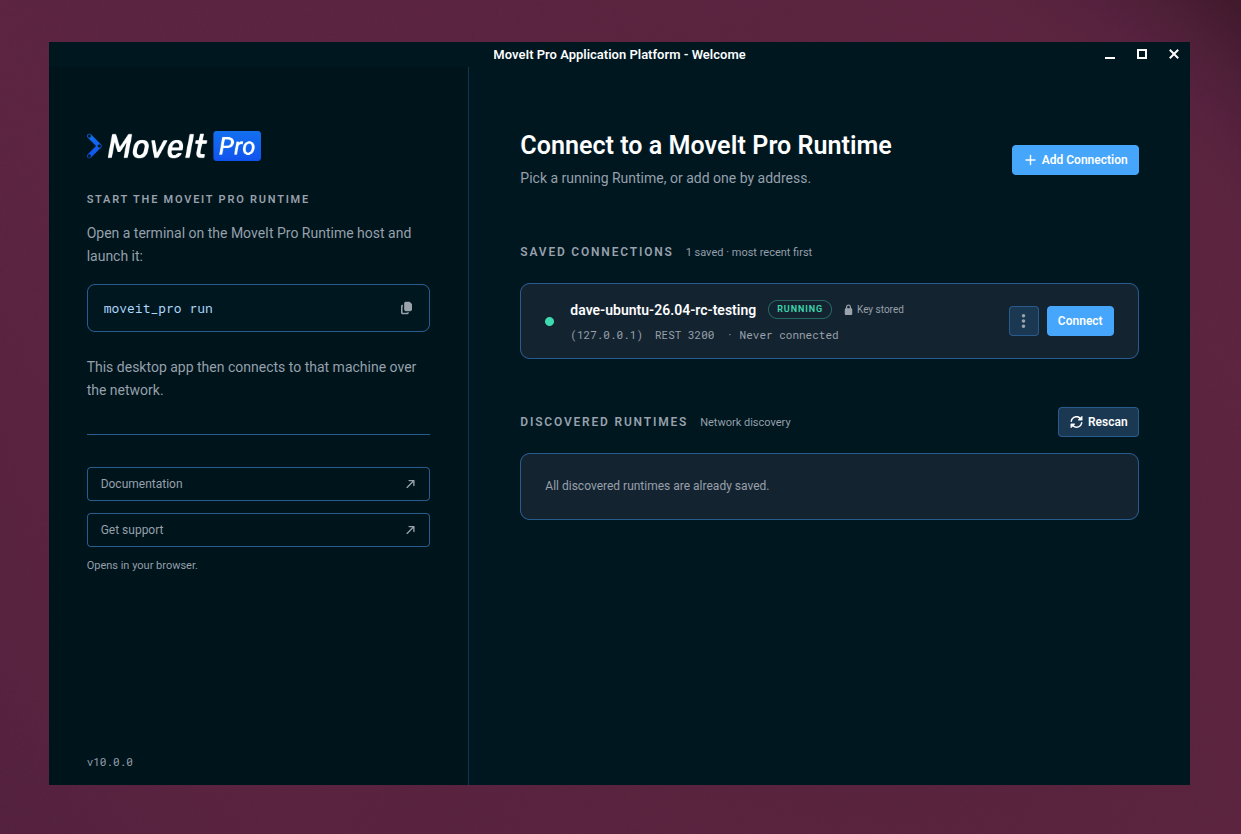Click the Documentation external link arrow

410,484
